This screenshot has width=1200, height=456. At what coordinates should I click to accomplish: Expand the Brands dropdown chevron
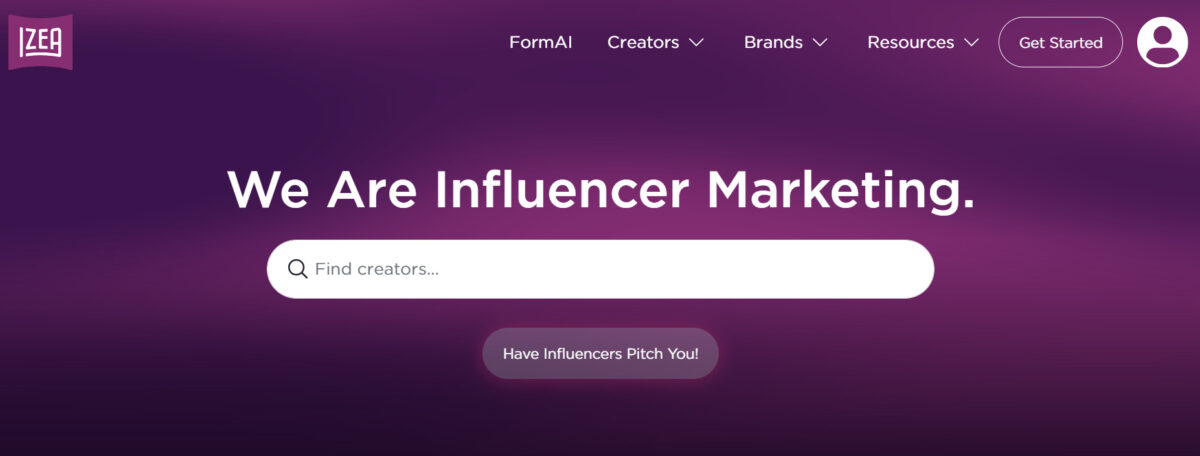tap(820, 43)
